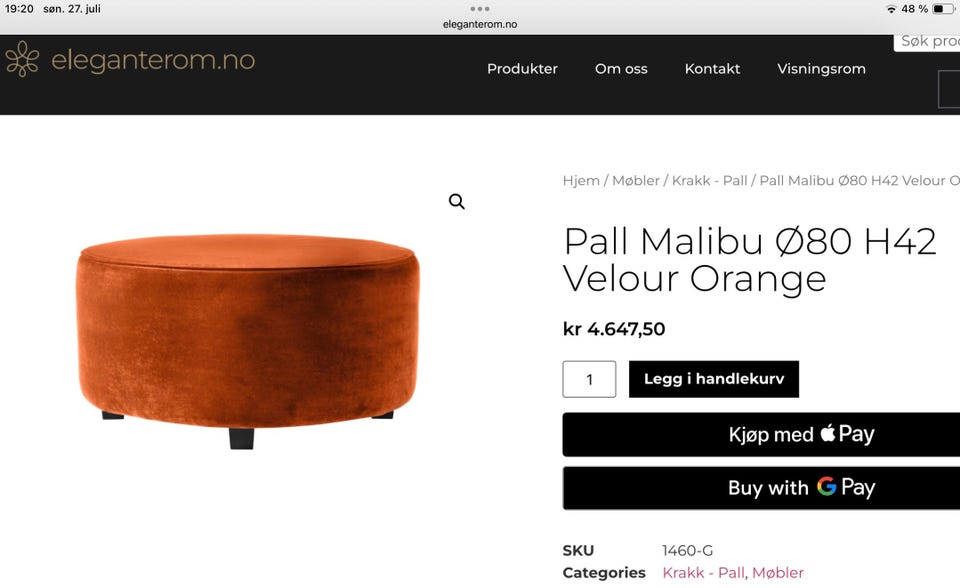Open the Produkter menu
Screen dimensions: 960x588
(522, 69)
